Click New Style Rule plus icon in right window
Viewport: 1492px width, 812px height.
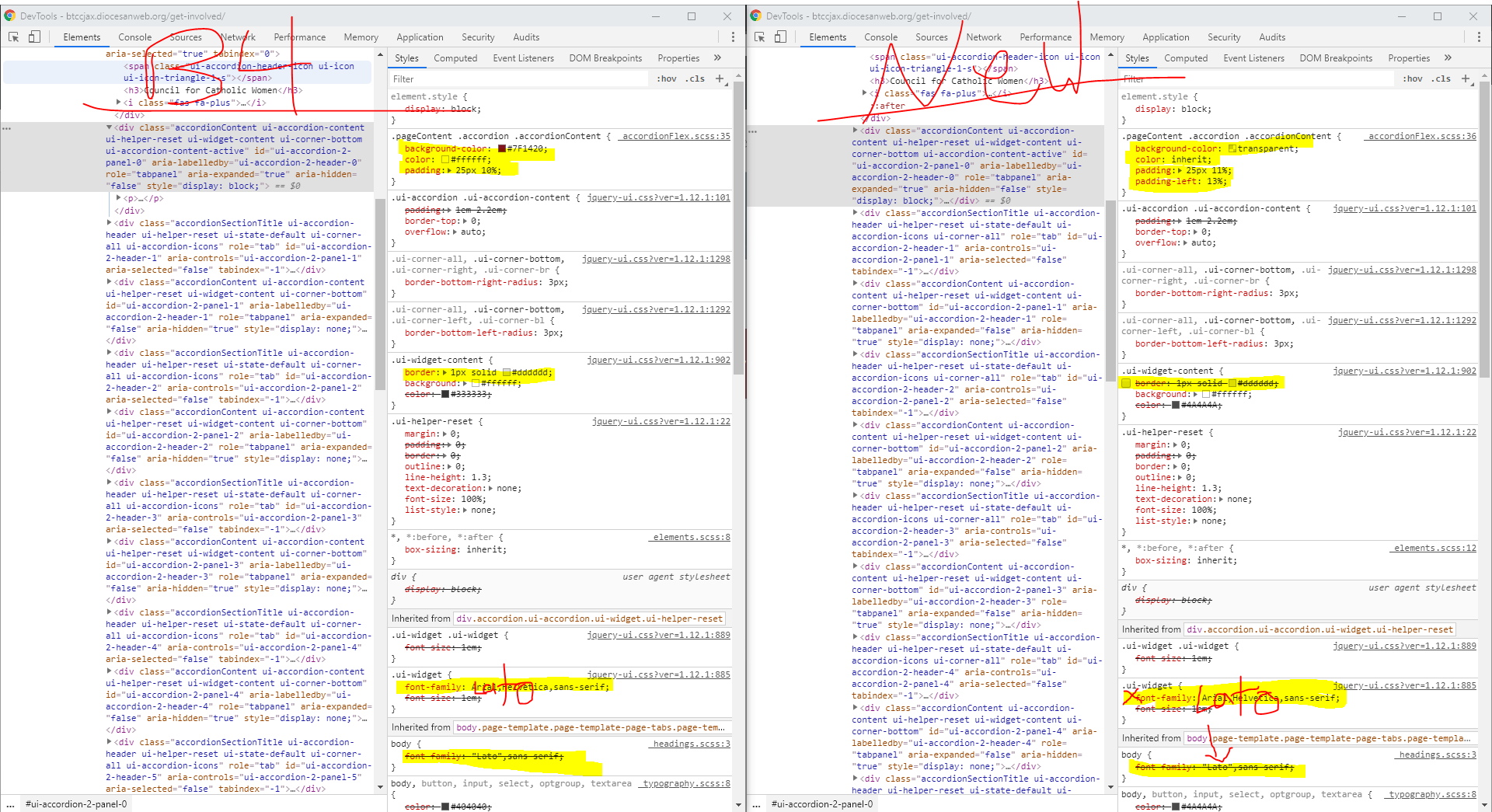1466,78
